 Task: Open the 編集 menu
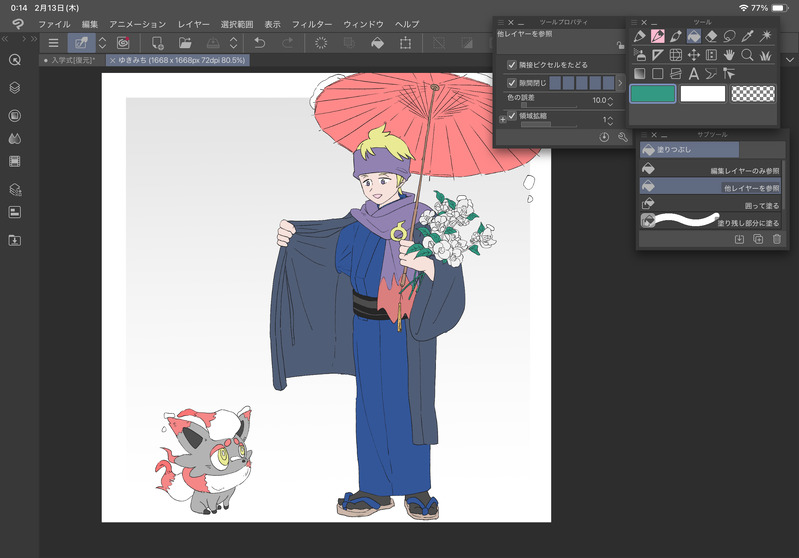(x=90, y=24)
